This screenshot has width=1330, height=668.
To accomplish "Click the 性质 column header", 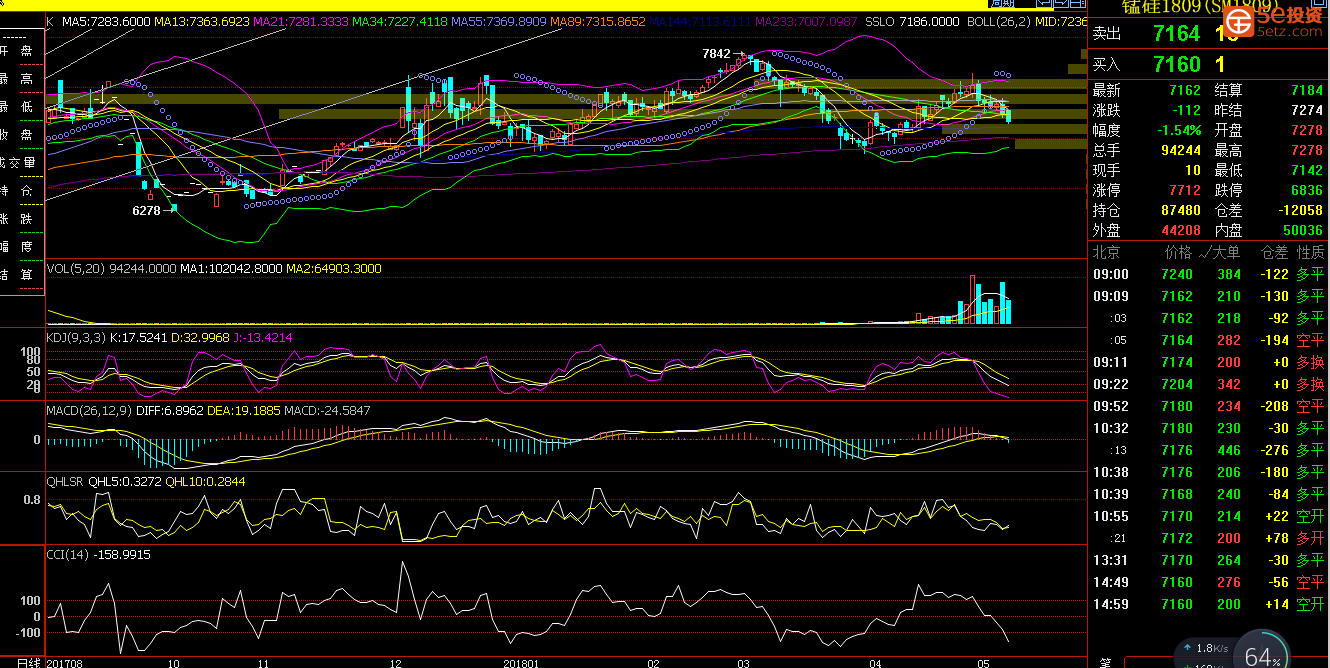I will click(x=1310, y=252).
